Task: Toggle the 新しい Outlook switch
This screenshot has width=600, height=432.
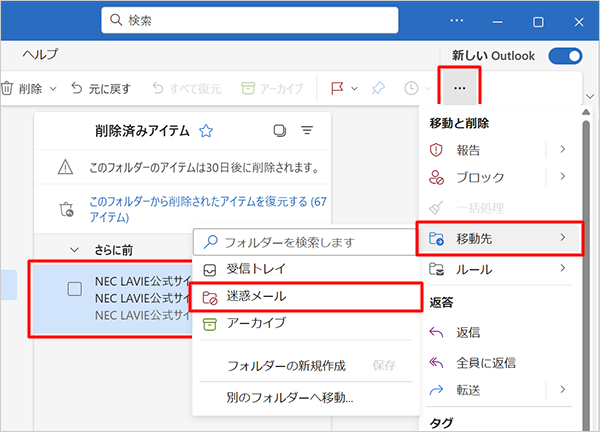Action: 565,56
